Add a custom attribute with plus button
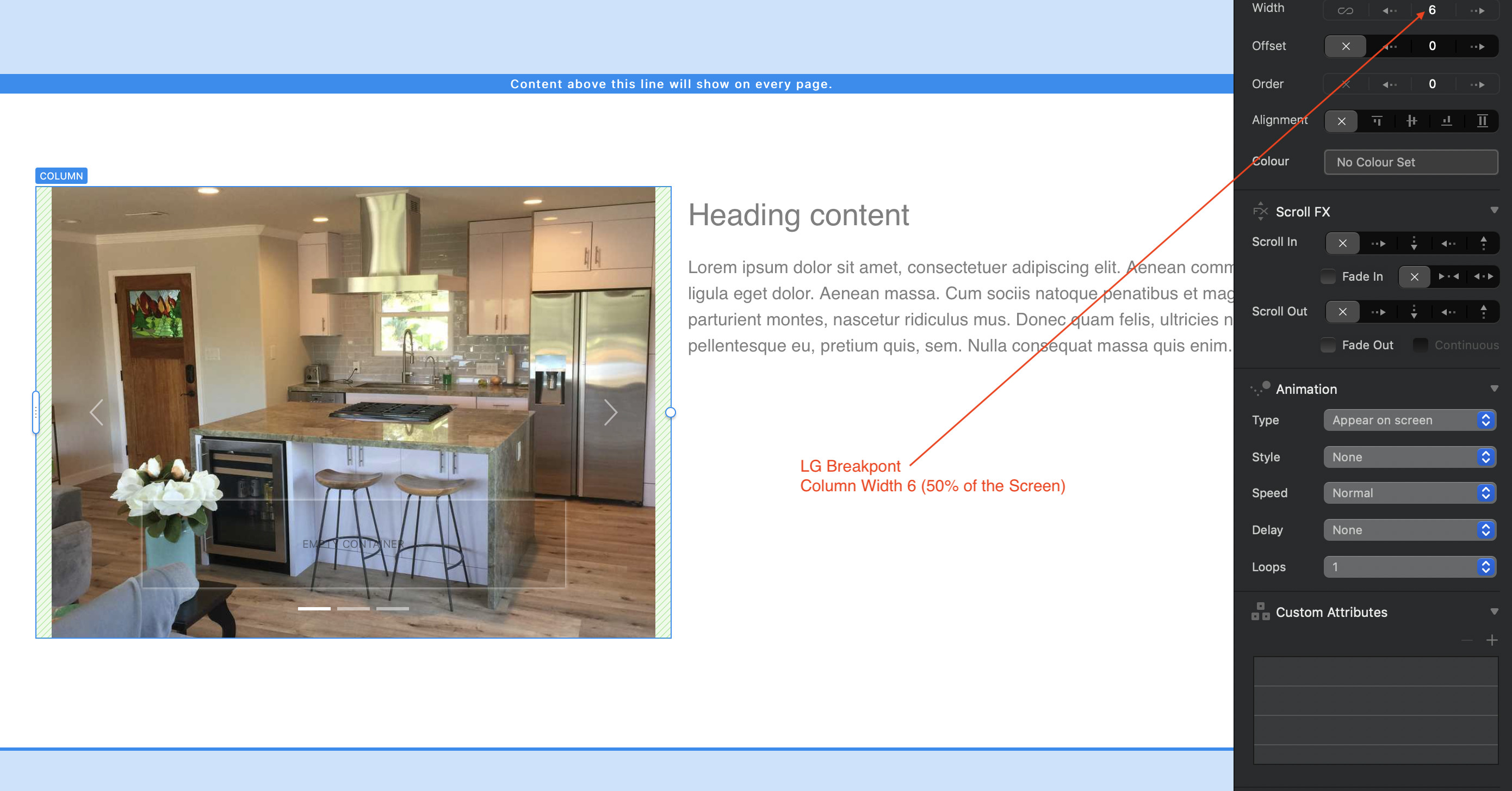Viewport: 1512px width, 791px height. pos(1491,640)
